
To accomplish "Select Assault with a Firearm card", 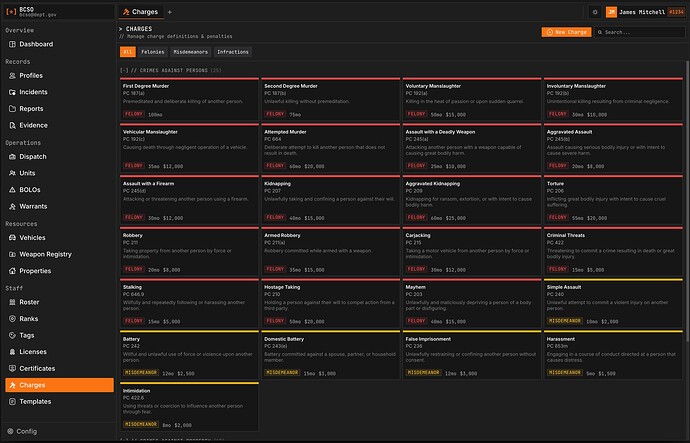I will coord(189,200).
